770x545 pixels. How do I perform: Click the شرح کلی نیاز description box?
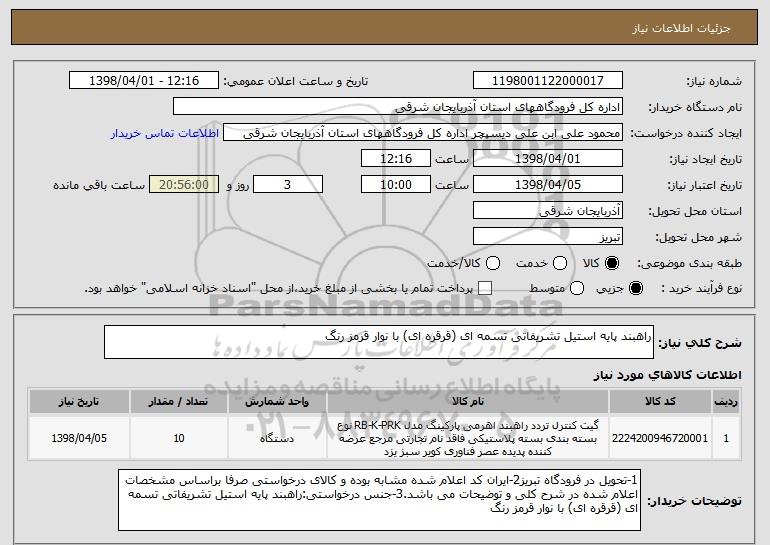pos(379,342)
